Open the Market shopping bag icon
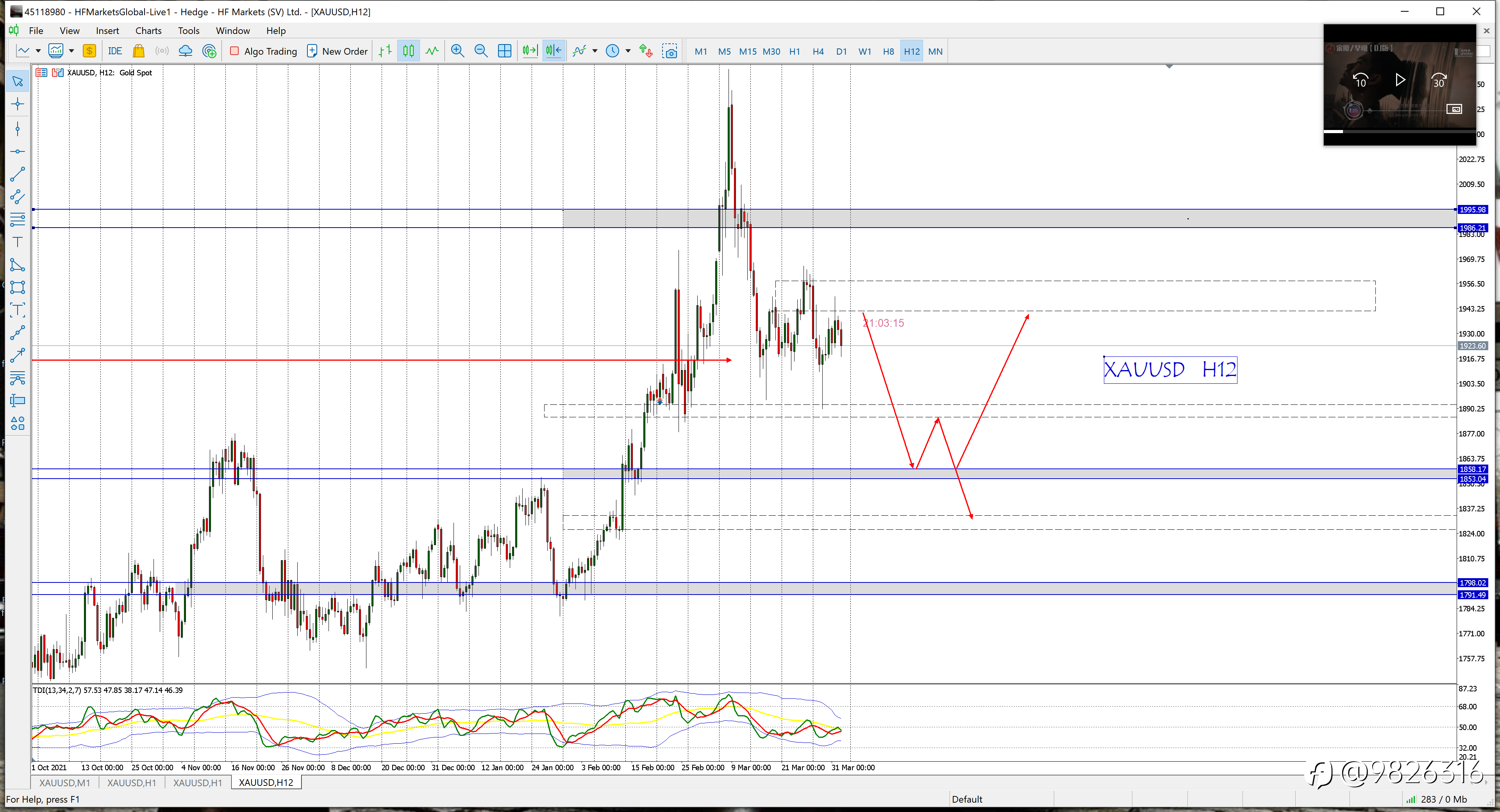This screenshot has height=812, width=1500. 139,51
